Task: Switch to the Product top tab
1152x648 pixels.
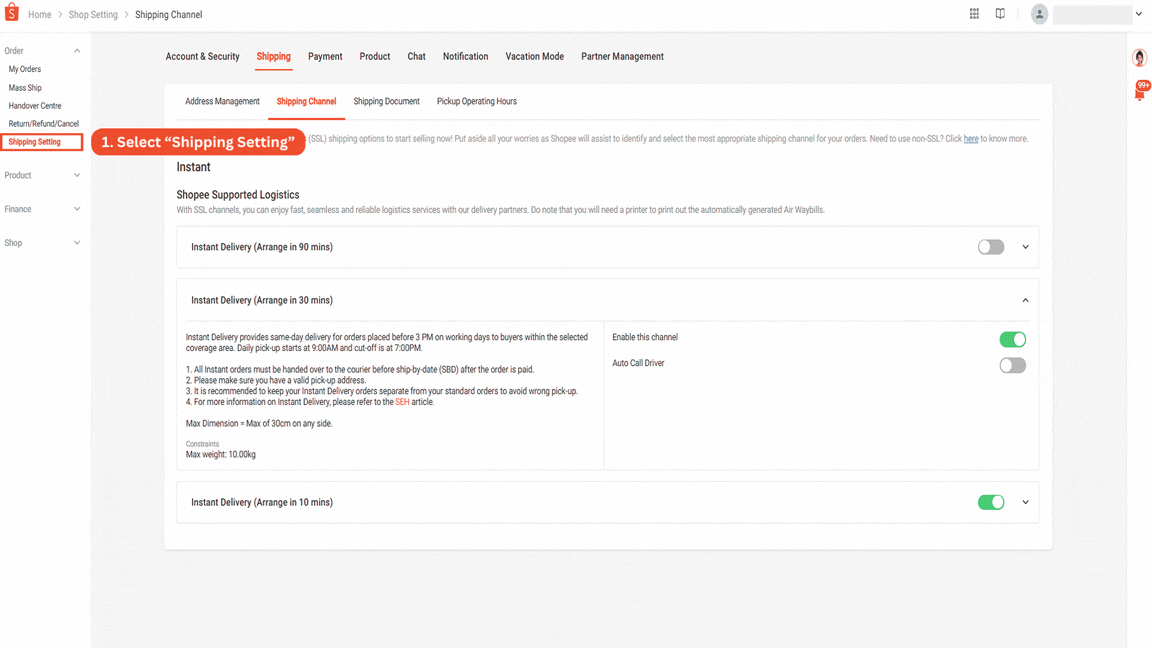Action: click(x=375, y=57)
